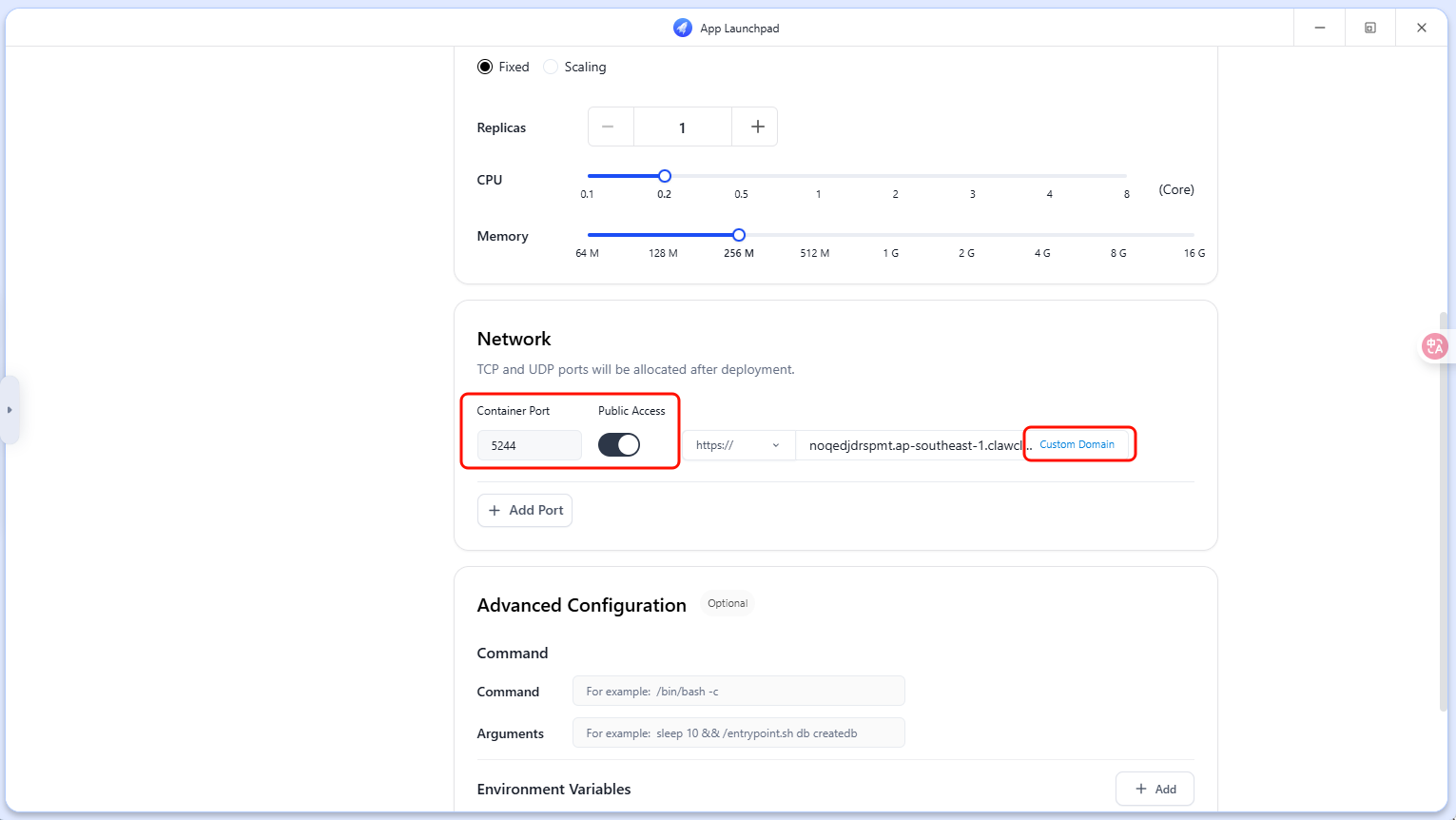
Task: Select the Fixed radio button
Action: [485, 67]
